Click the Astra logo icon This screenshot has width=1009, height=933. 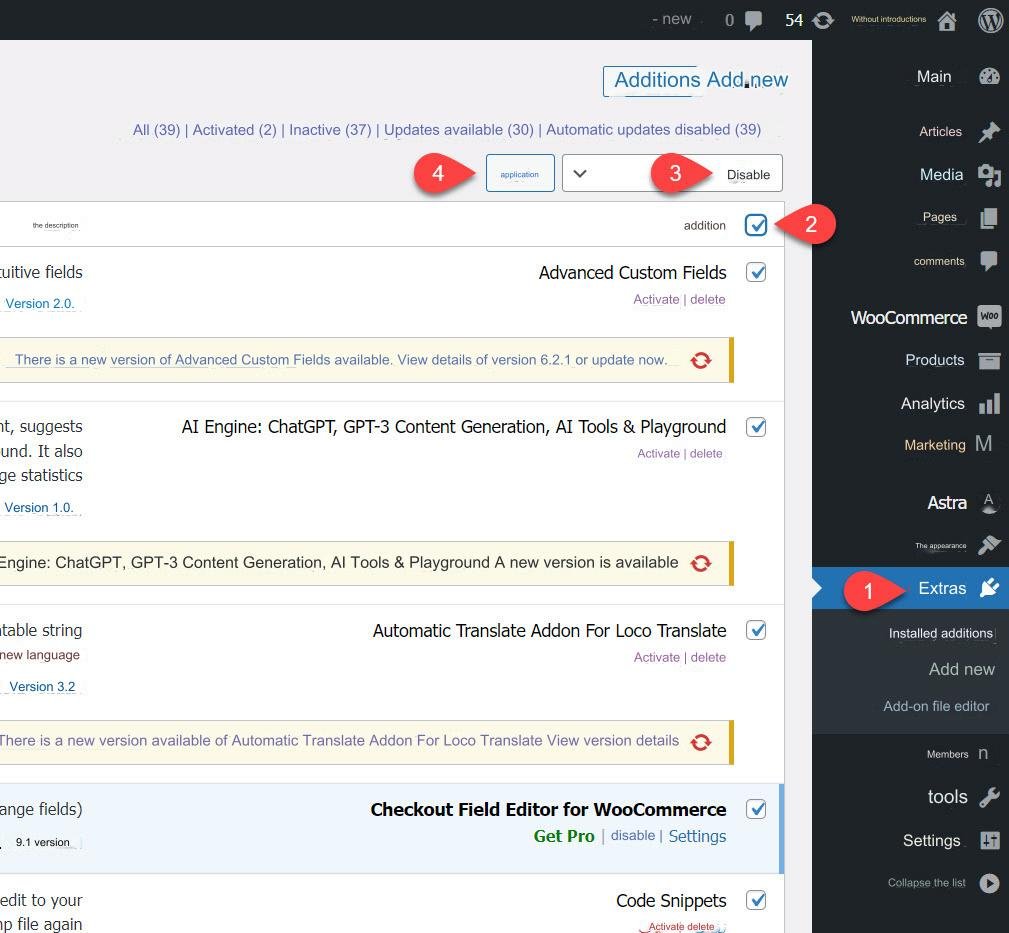click(x=989, y=502)
